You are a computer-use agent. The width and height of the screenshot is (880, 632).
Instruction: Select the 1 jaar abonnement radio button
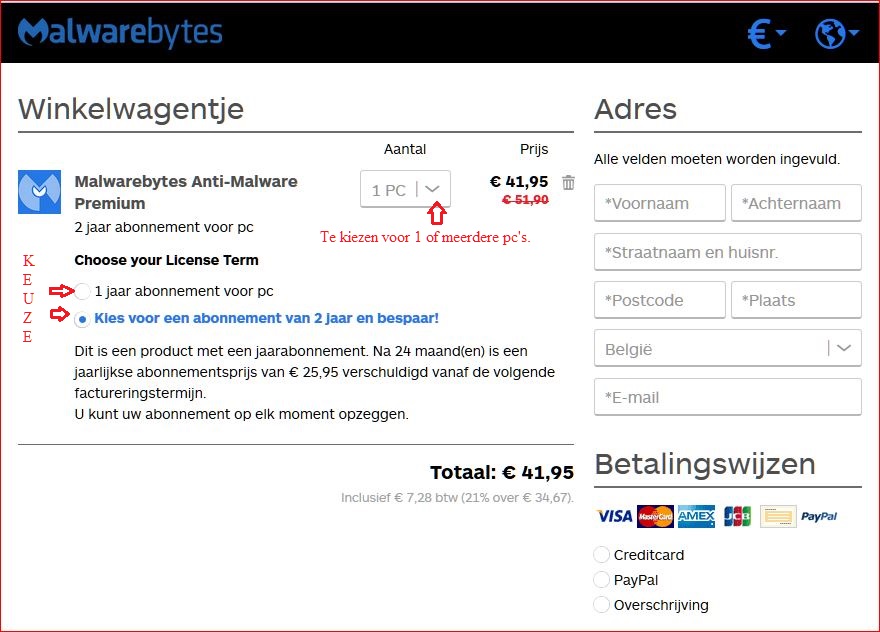pos(81,291)
